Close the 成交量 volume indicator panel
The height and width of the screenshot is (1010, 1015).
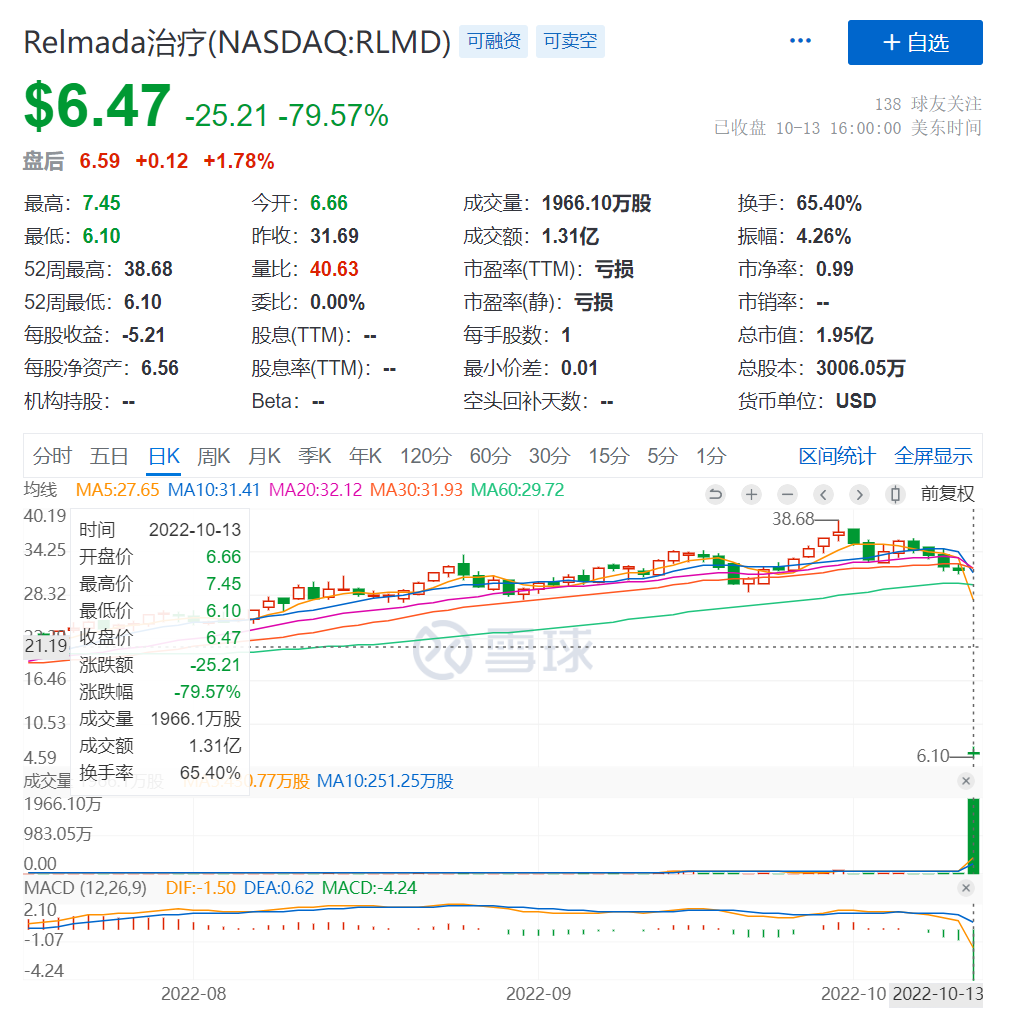(966, 781)
